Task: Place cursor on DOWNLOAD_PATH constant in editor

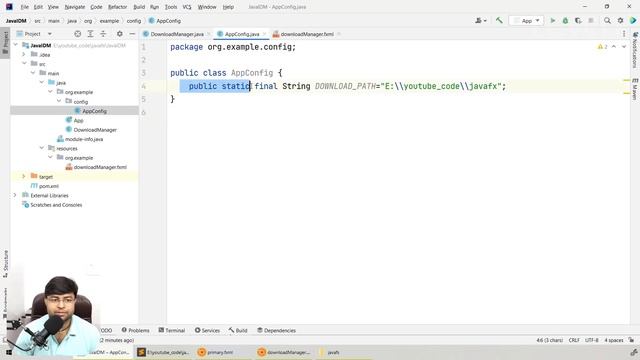Action: [x=345, y=86]
